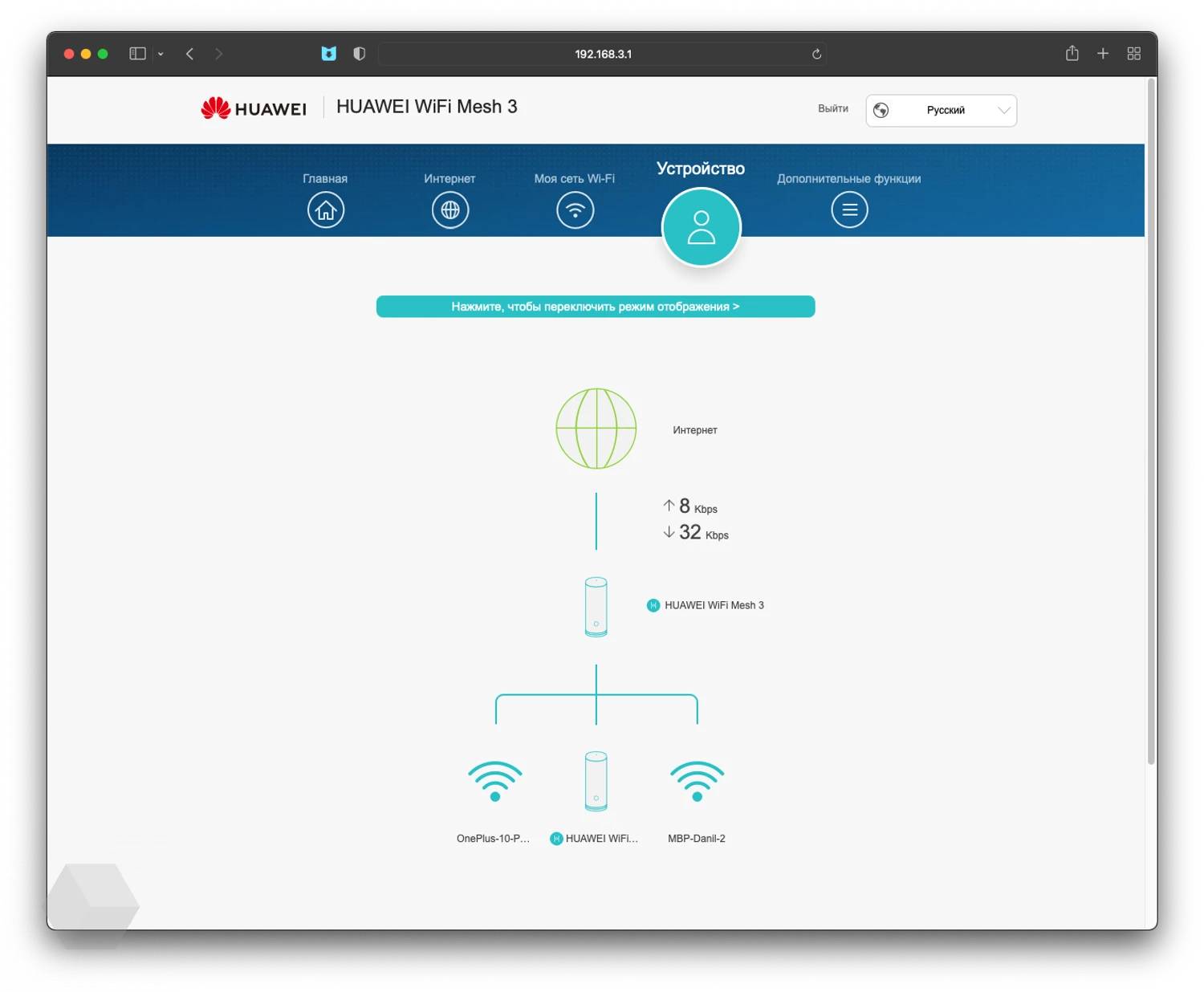Click the page vertical scrollbar
The height and width of the screenshot is (992, 1204).
tap(1151, 421)
